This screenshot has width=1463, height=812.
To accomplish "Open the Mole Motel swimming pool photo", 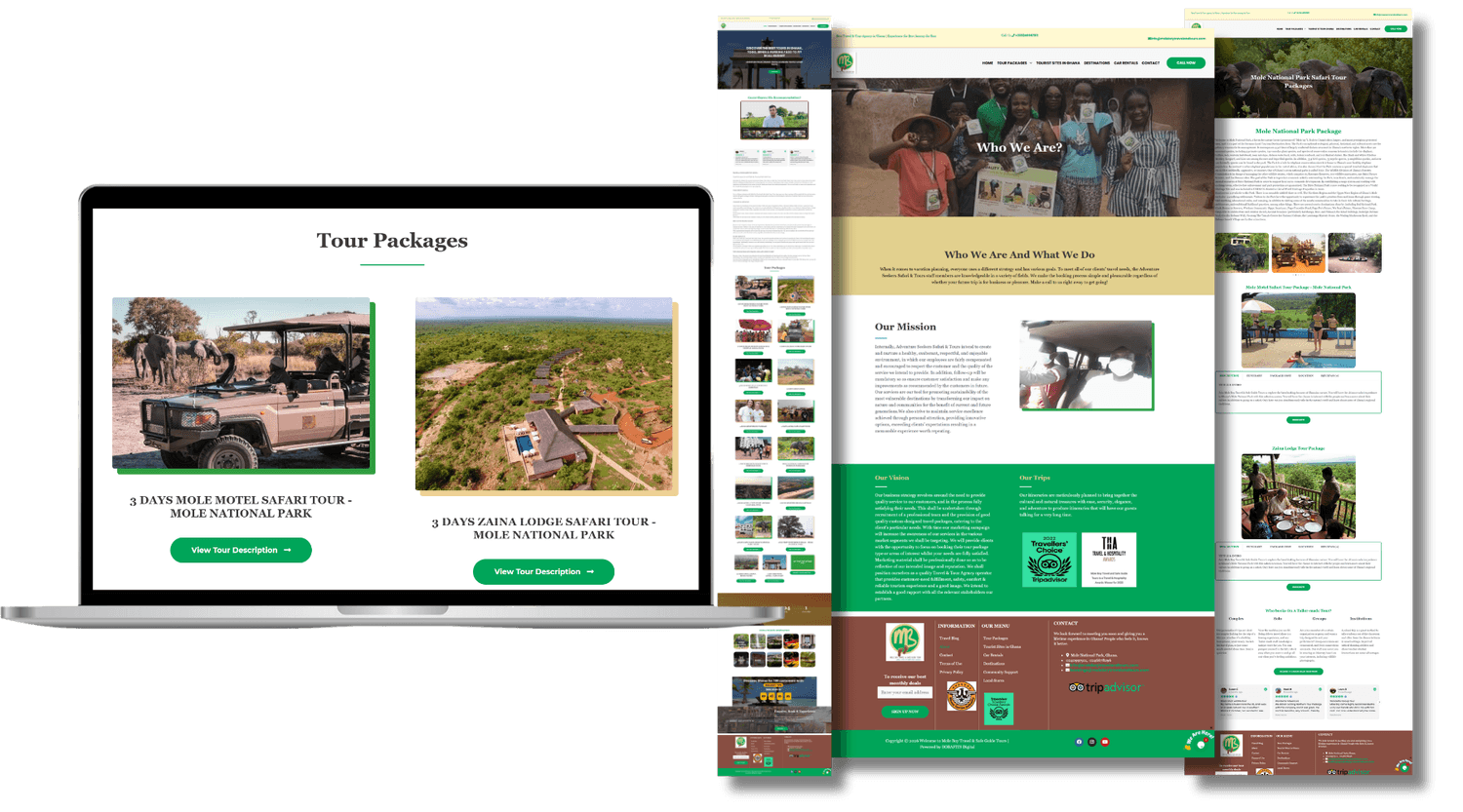I will point(1298,330).
